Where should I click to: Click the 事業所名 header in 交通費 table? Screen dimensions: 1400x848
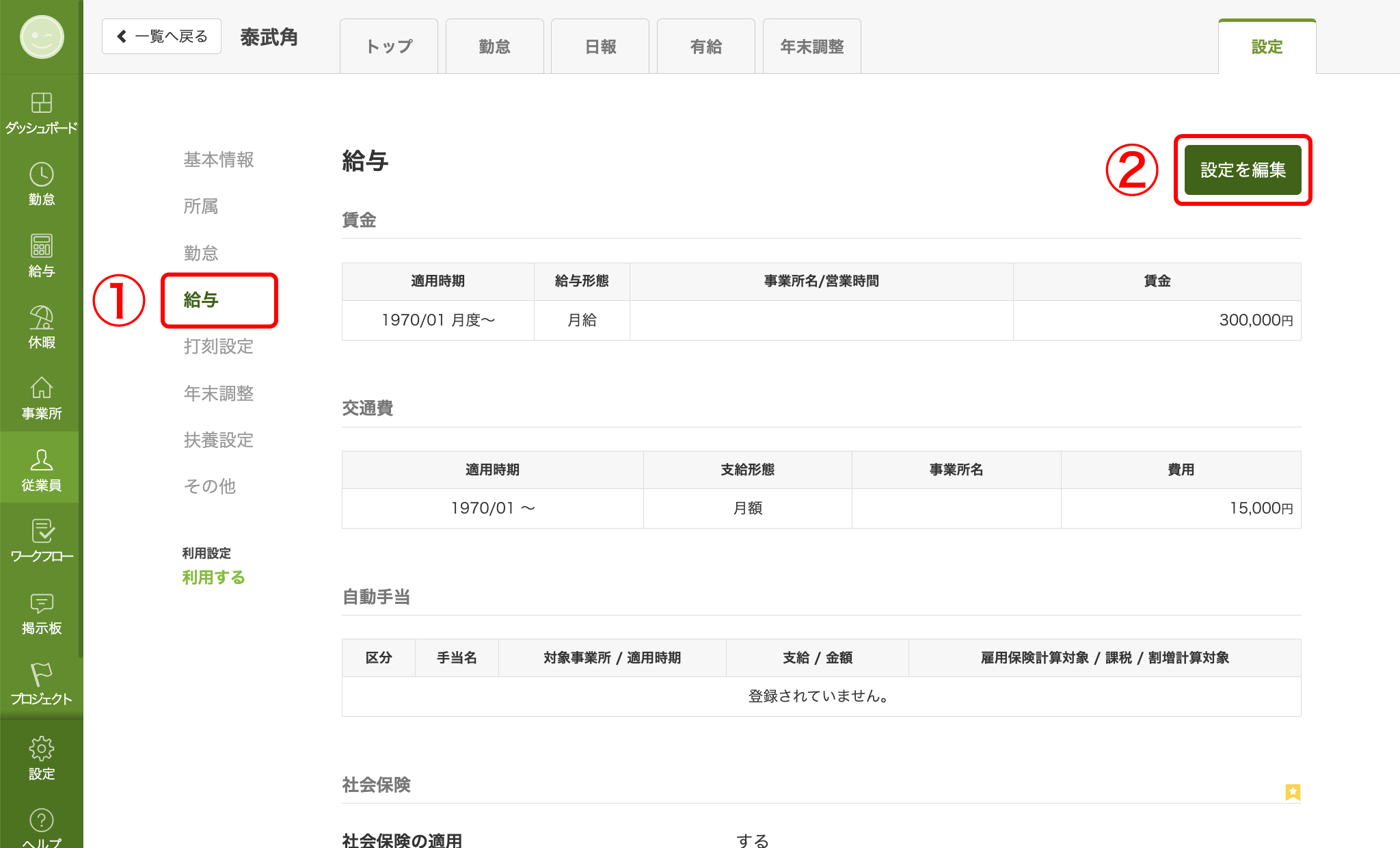956,470
